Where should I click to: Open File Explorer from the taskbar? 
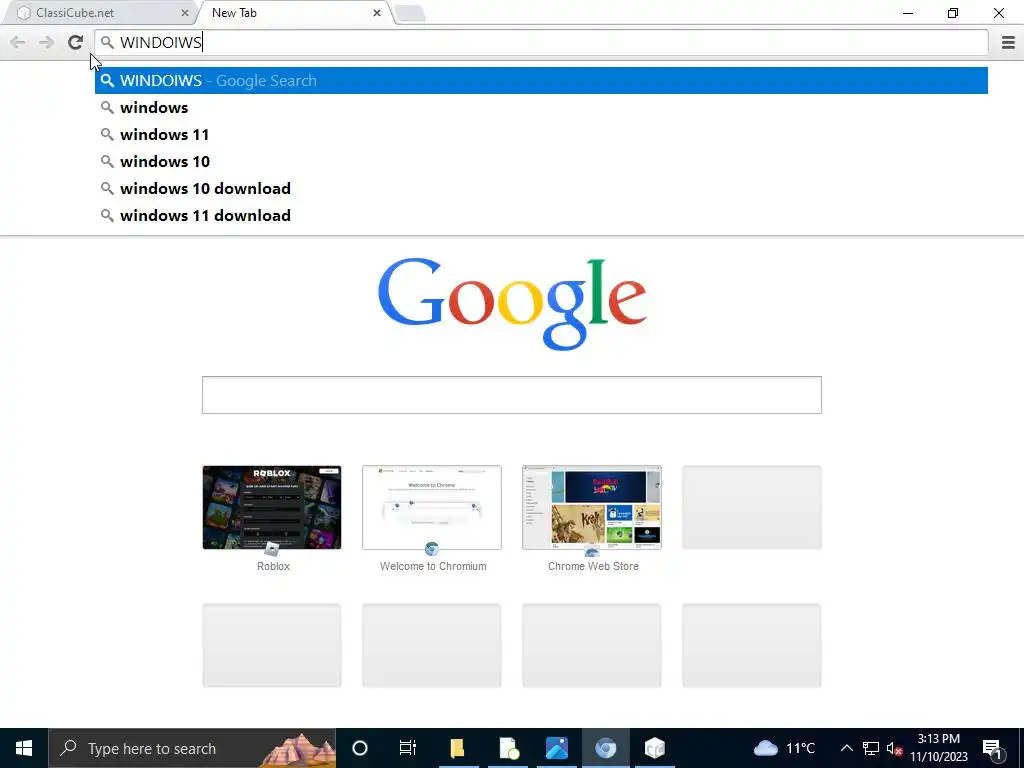click(458, 748)
